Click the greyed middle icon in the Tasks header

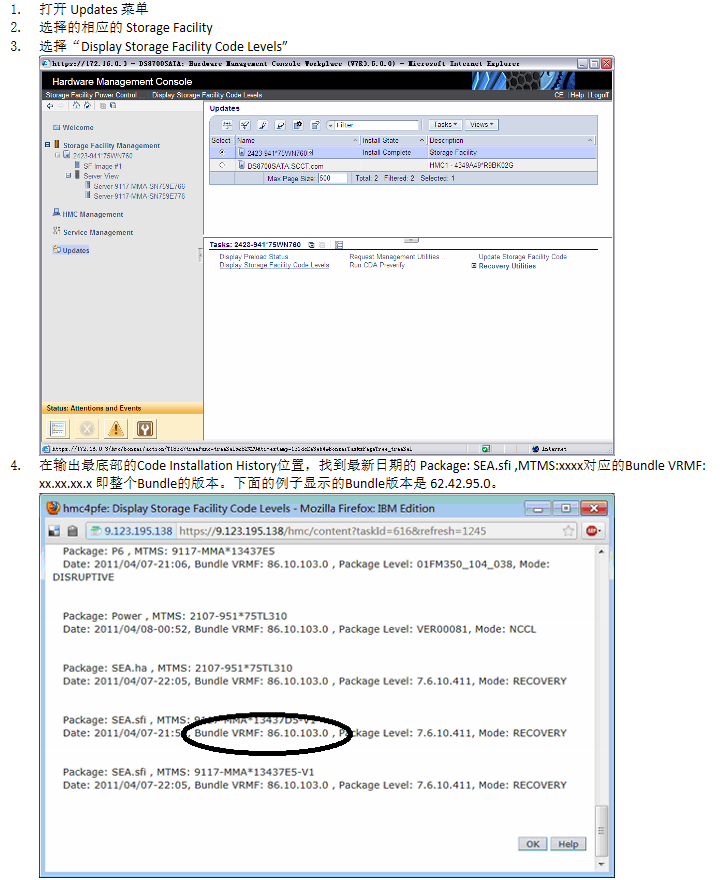(x=322, y=245)
